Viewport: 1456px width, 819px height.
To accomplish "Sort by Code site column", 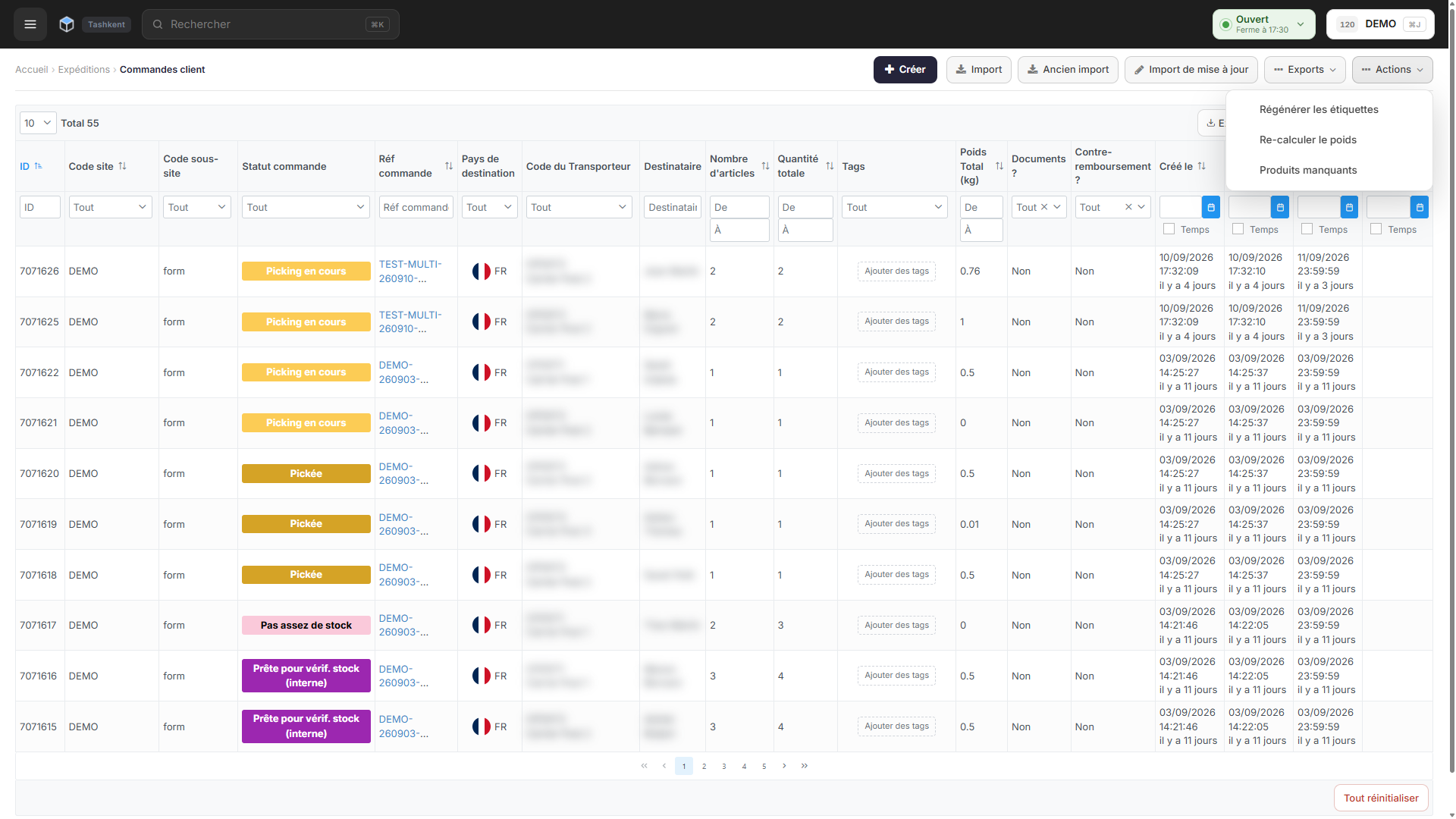I will 122,166.
